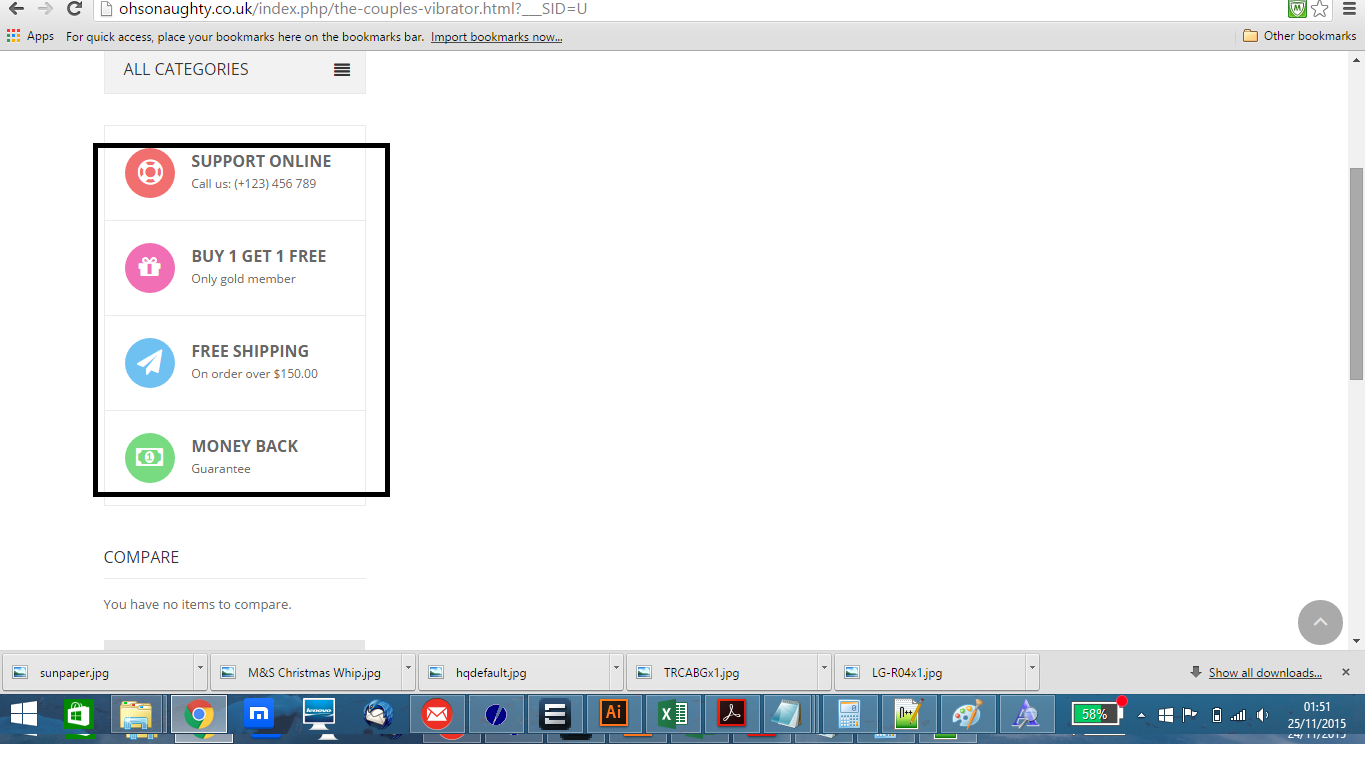Open the Other bookmarks folder
The image size is (1366, 768).
(x=1299, y=36)
